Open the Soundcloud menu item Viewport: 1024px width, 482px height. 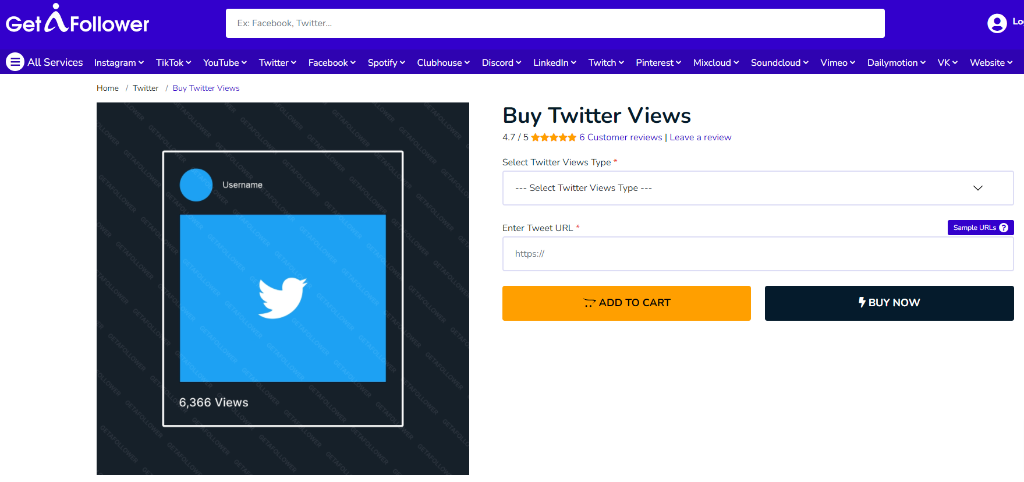pos(780,63)
